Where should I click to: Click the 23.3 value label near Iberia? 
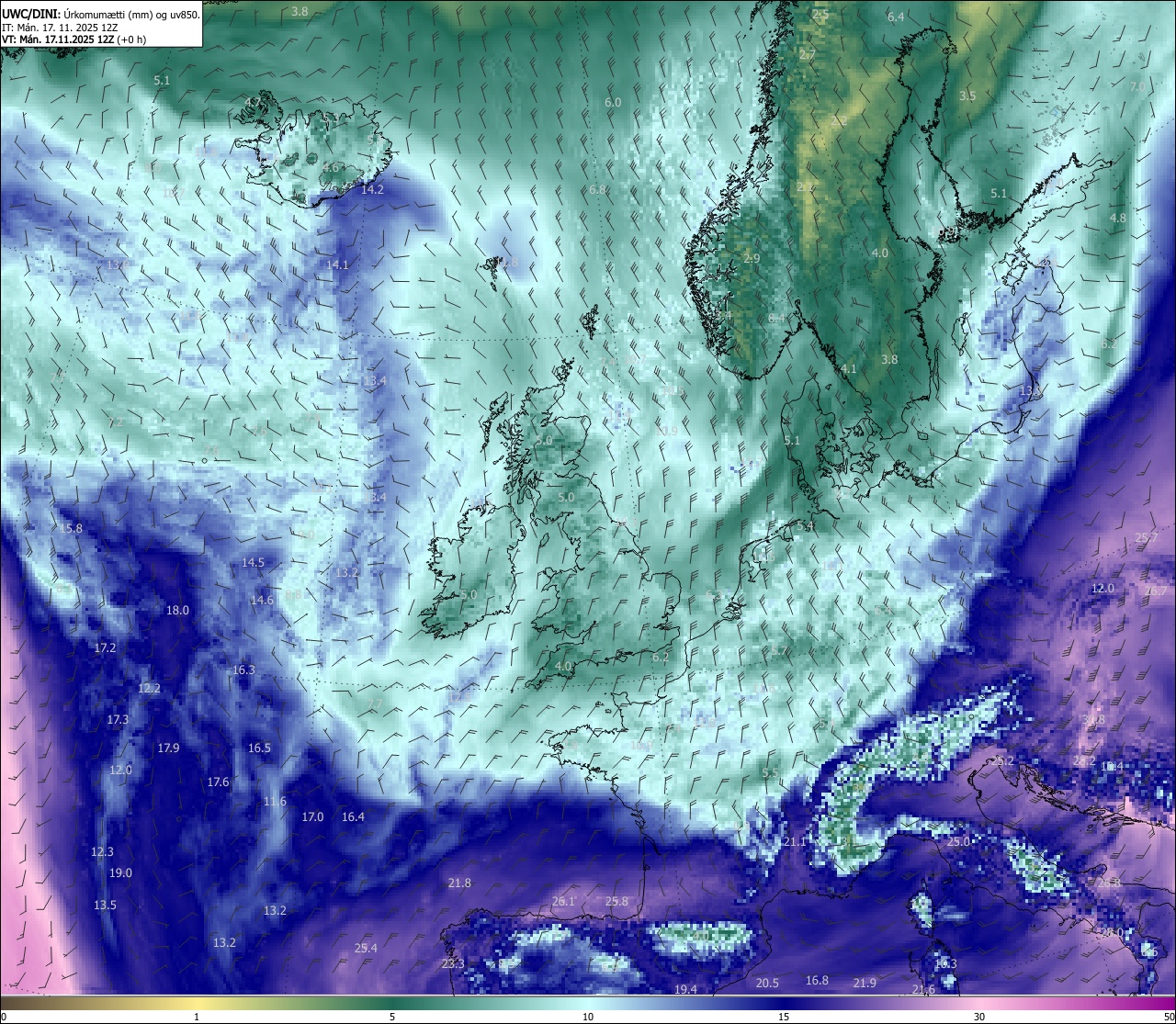[x=453, y=964]
